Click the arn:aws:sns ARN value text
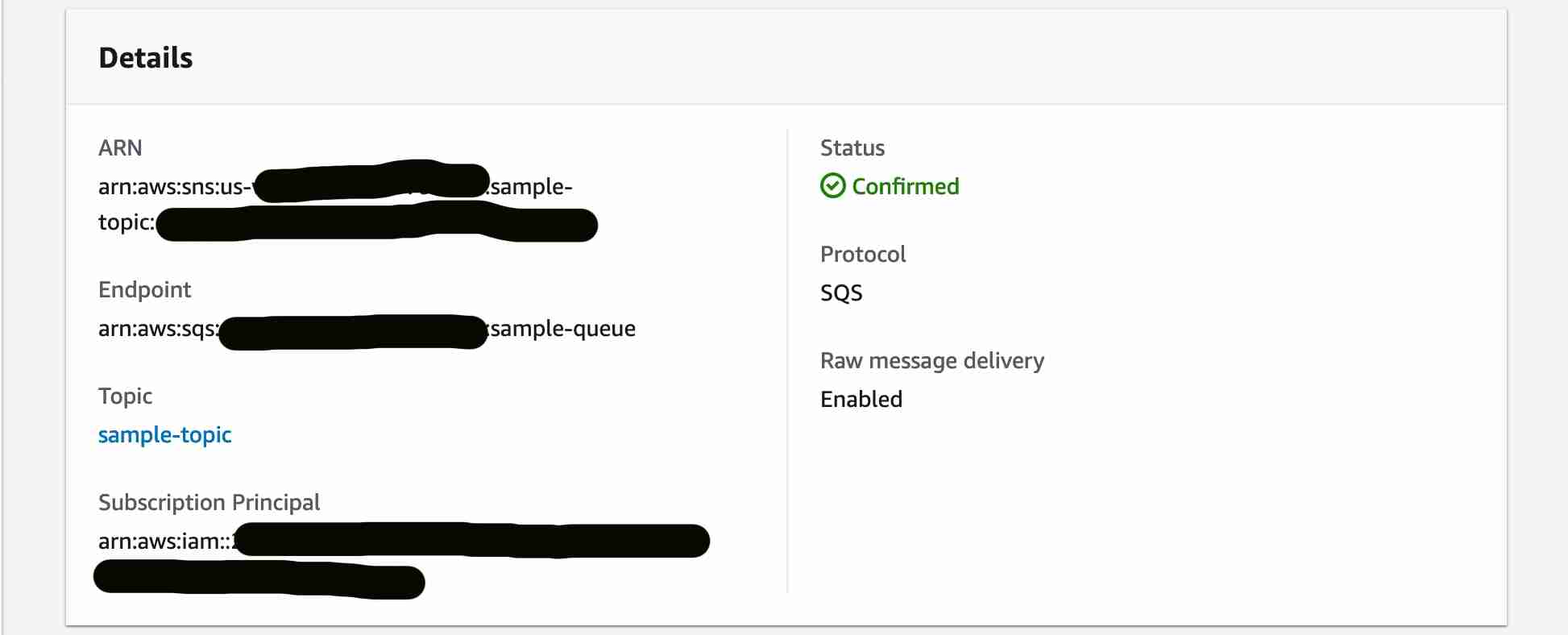Image resolution: width=1568 pixels, height=635 pixels. click(173, 186)
